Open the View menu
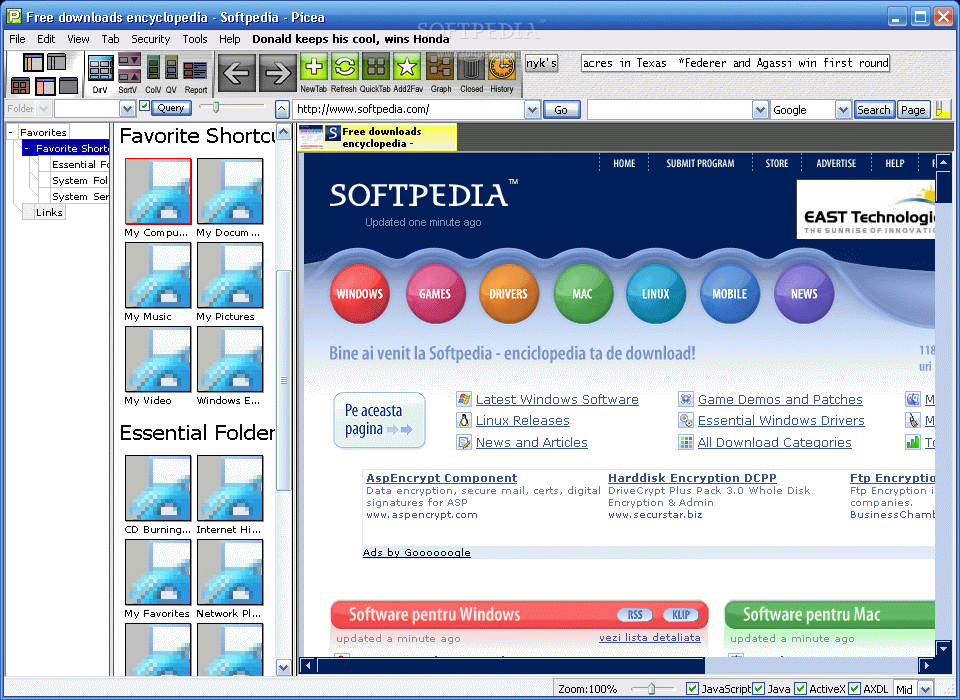Viewport: 960px width, 700px height. 78,39
